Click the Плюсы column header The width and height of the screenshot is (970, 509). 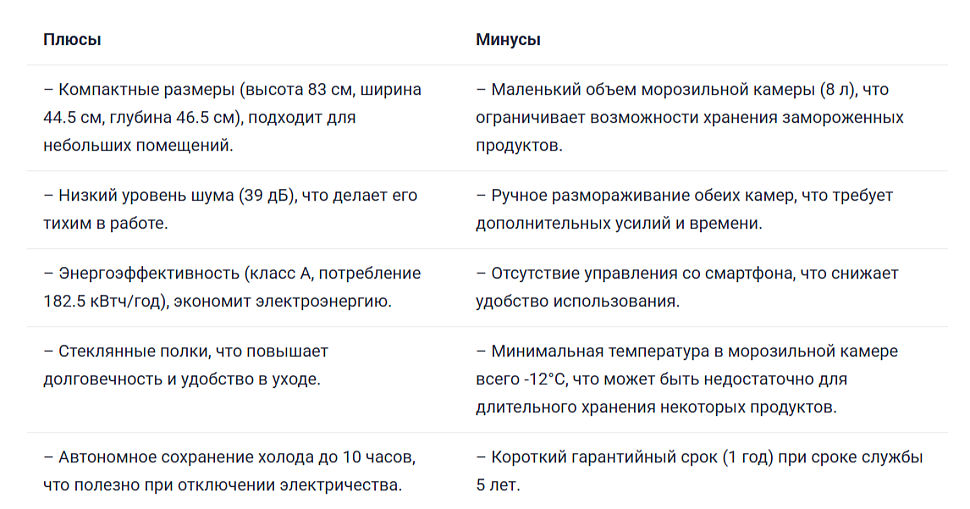pos(72,40)
